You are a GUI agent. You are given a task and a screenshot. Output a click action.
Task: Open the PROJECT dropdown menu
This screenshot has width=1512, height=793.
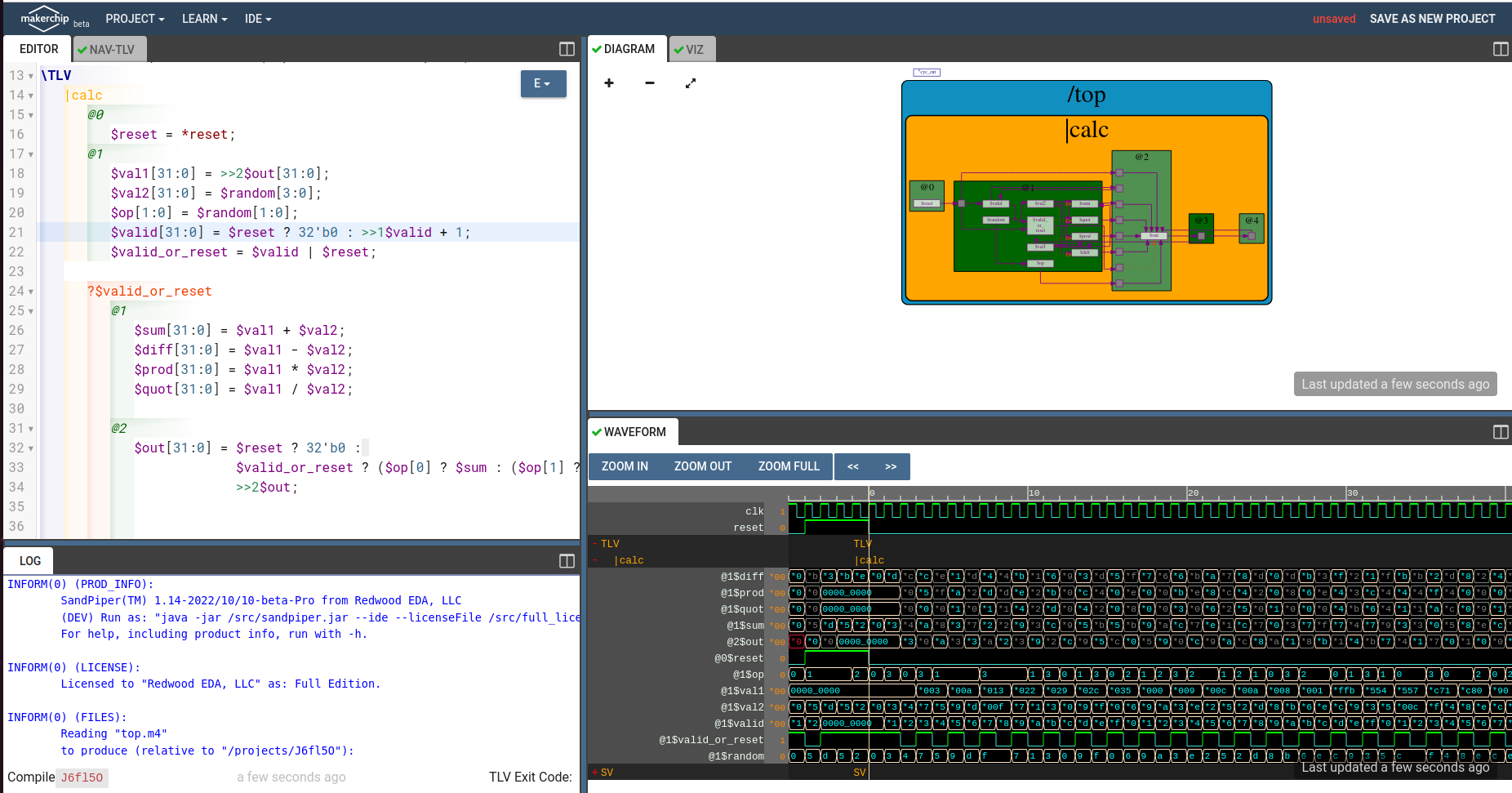135,19
